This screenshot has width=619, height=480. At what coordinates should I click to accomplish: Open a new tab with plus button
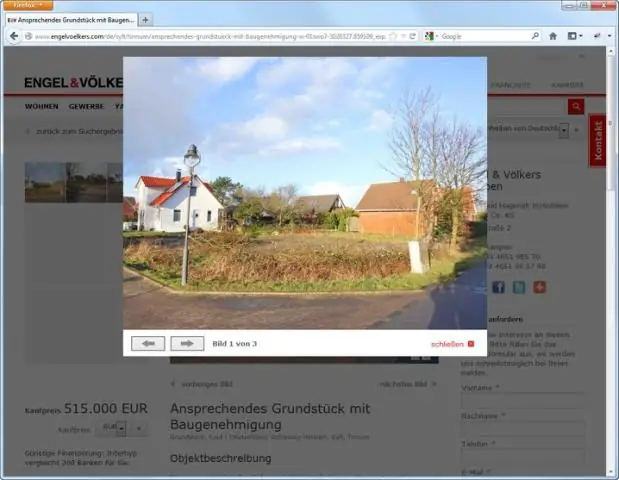(x=145, y=20)
